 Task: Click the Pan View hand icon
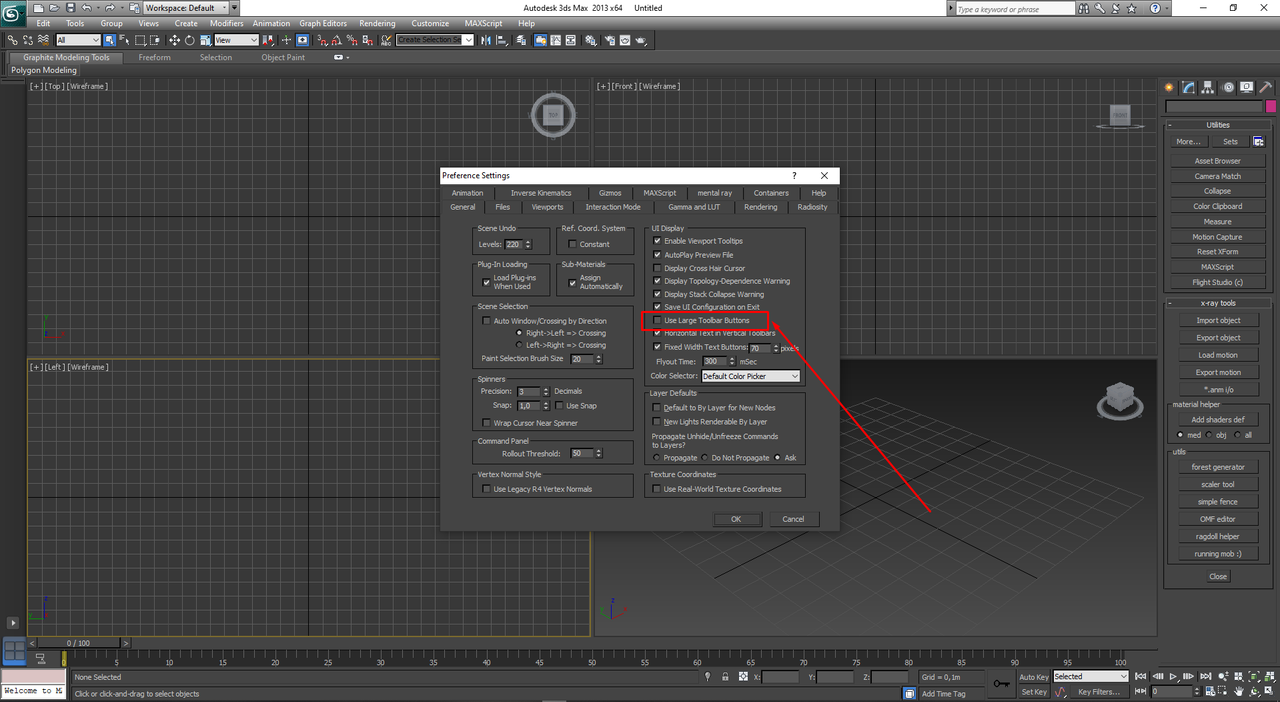(1238, 692)
